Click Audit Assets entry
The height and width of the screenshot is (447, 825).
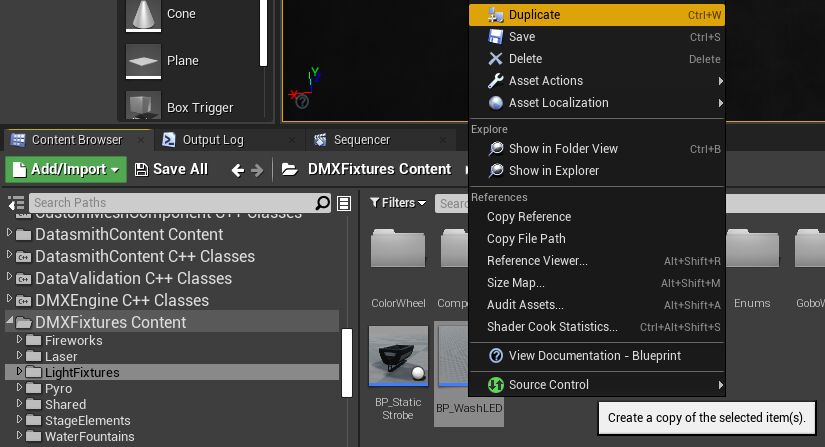click(597, 305)
